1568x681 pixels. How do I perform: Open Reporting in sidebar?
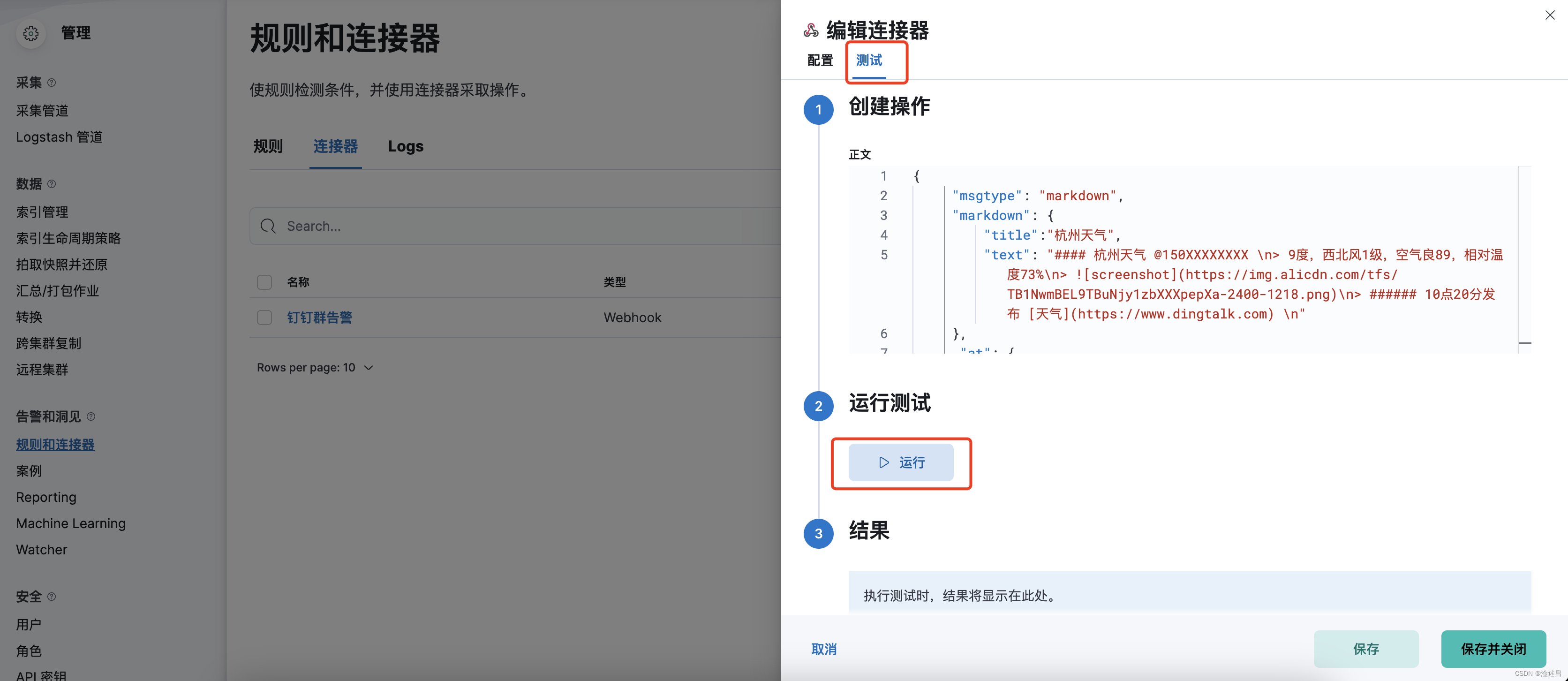[x=46, y=497]
